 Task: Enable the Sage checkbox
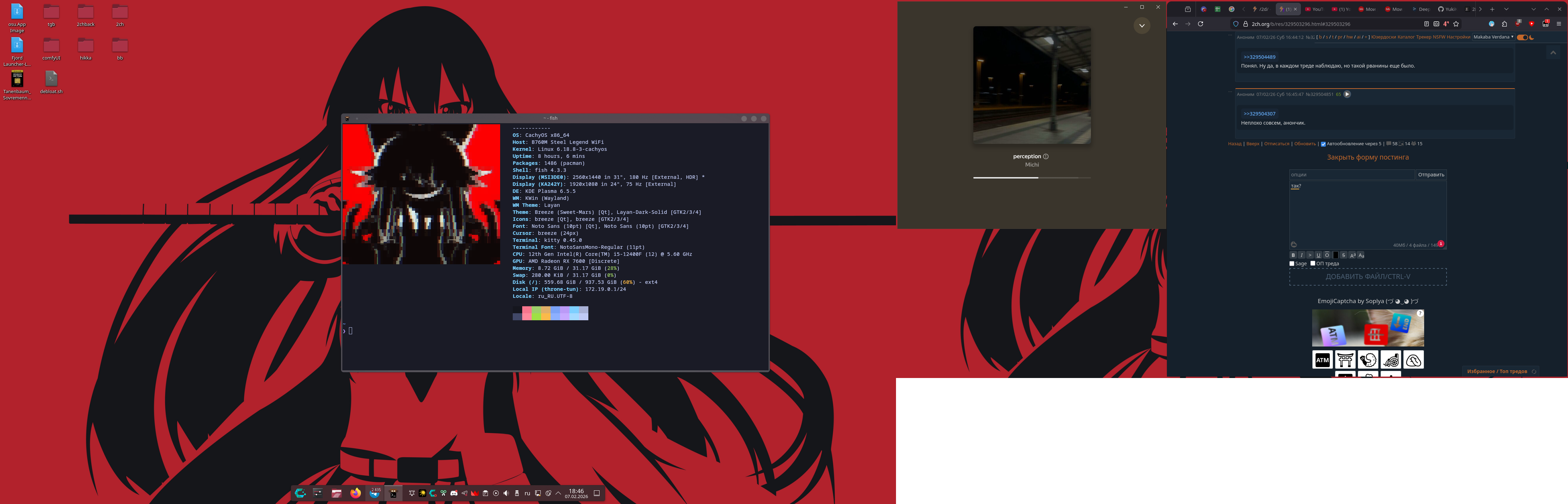(x=1291, y=264)
